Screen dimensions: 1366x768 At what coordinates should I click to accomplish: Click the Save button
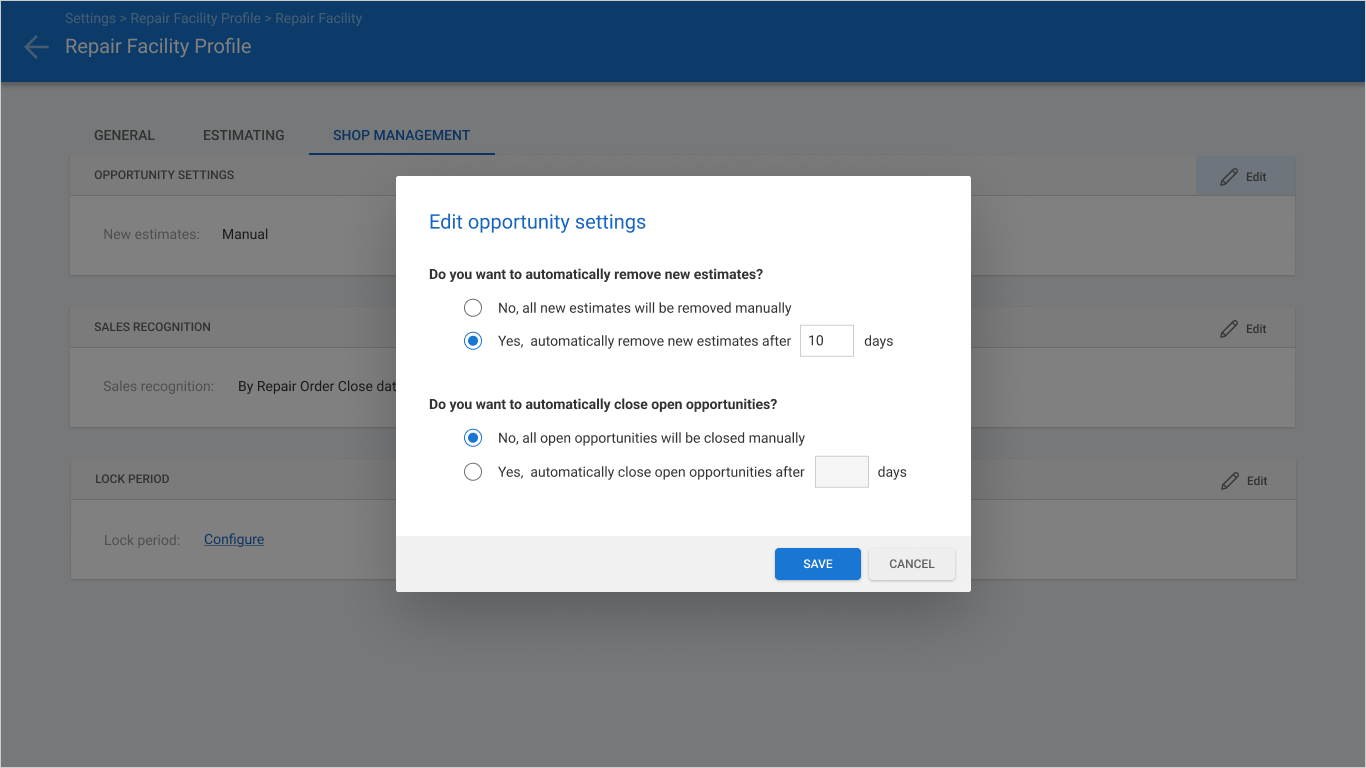(x=818, y=564)
